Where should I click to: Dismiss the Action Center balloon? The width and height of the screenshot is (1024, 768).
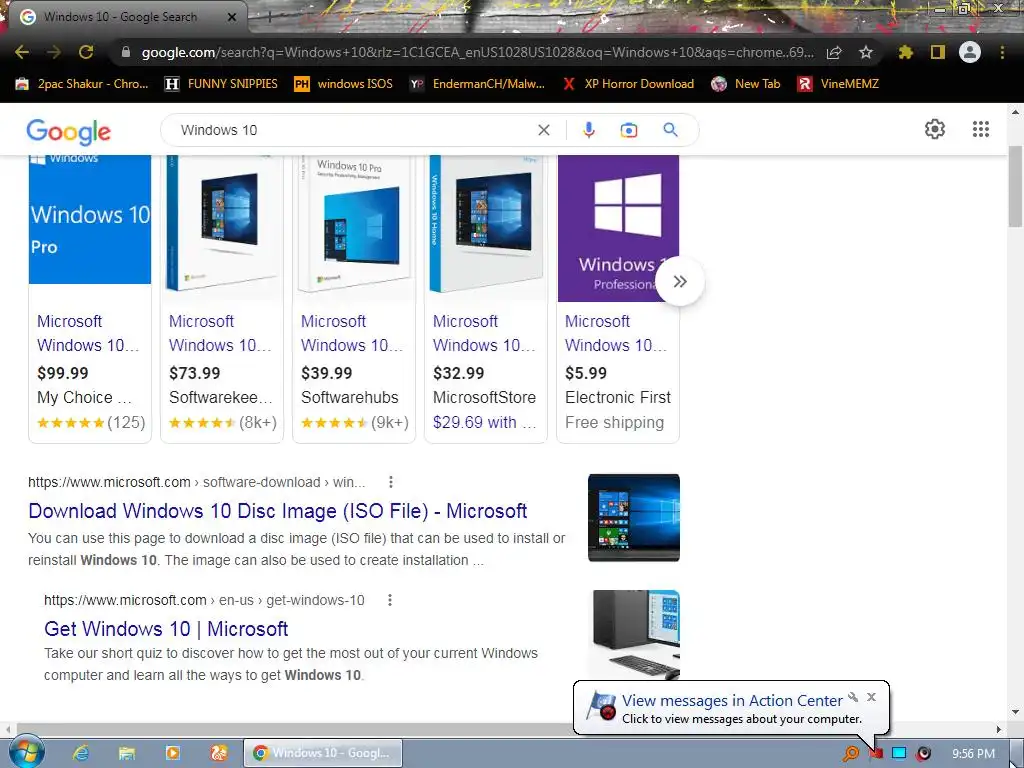coord(871,697)
